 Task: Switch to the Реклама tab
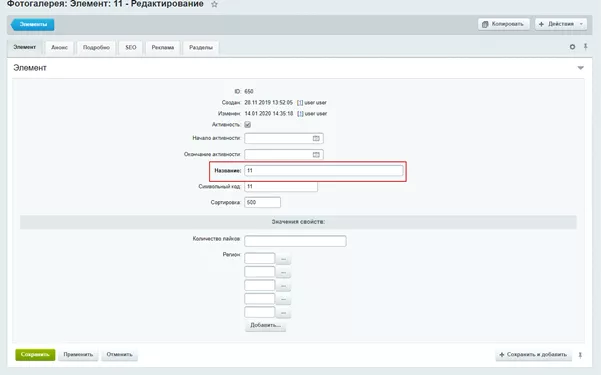click(x=163, y=48)
